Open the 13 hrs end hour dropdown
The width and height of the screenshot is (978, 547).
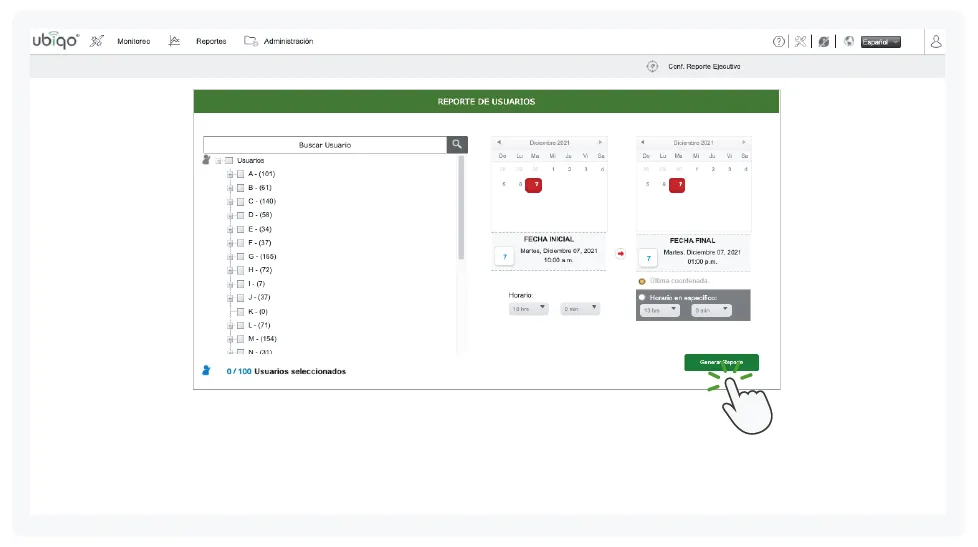tap(659, 310)
